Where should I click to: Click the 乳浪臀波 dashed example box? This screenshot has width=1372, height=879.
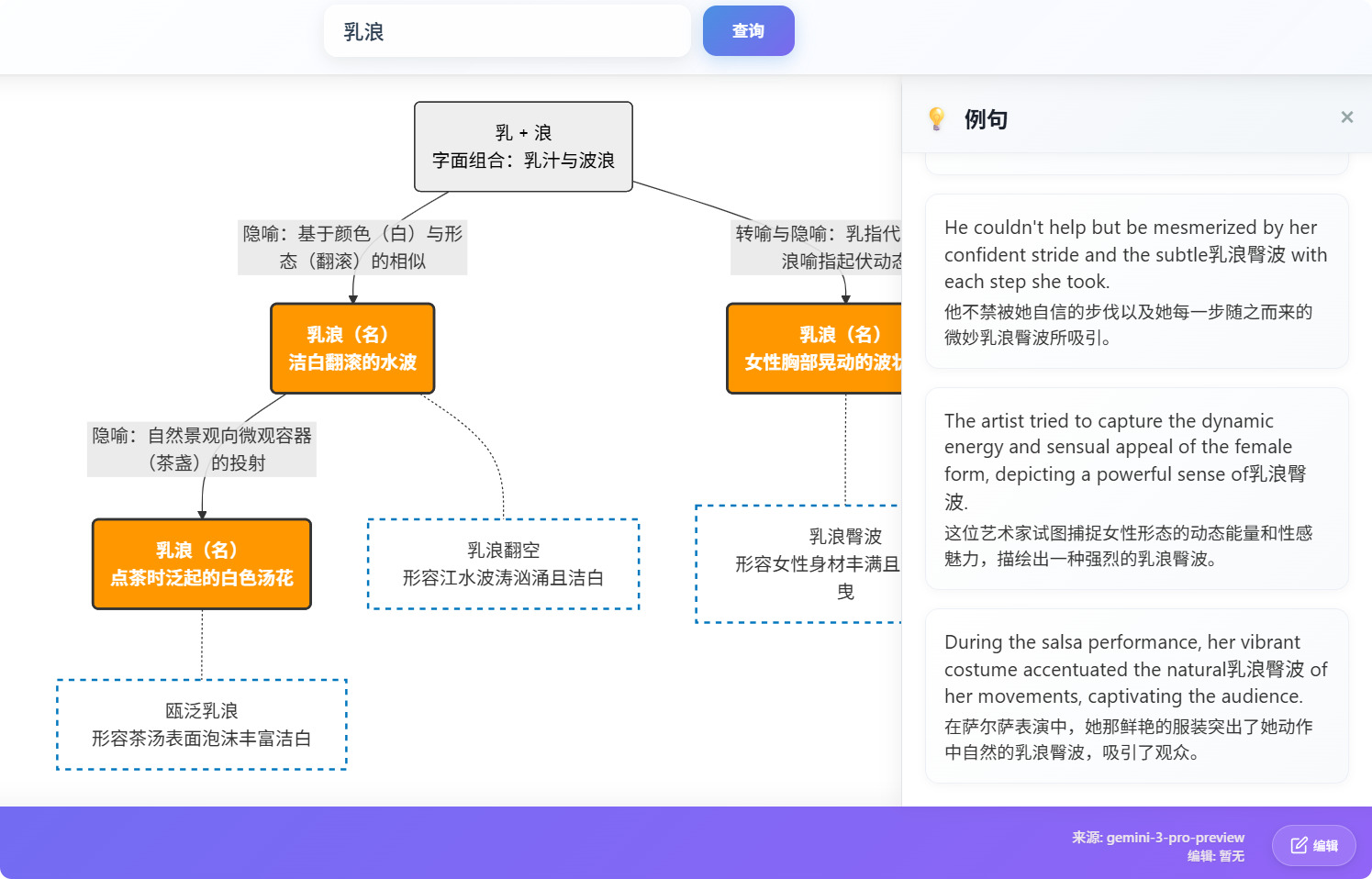798,564
